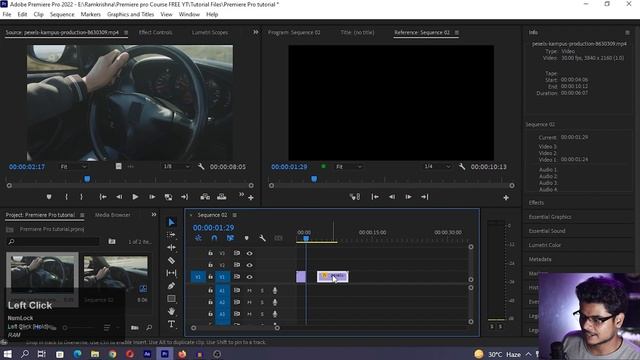This screenshot has height=360, width=640.
Task: Select the Type tool
Action: [171, 324]
